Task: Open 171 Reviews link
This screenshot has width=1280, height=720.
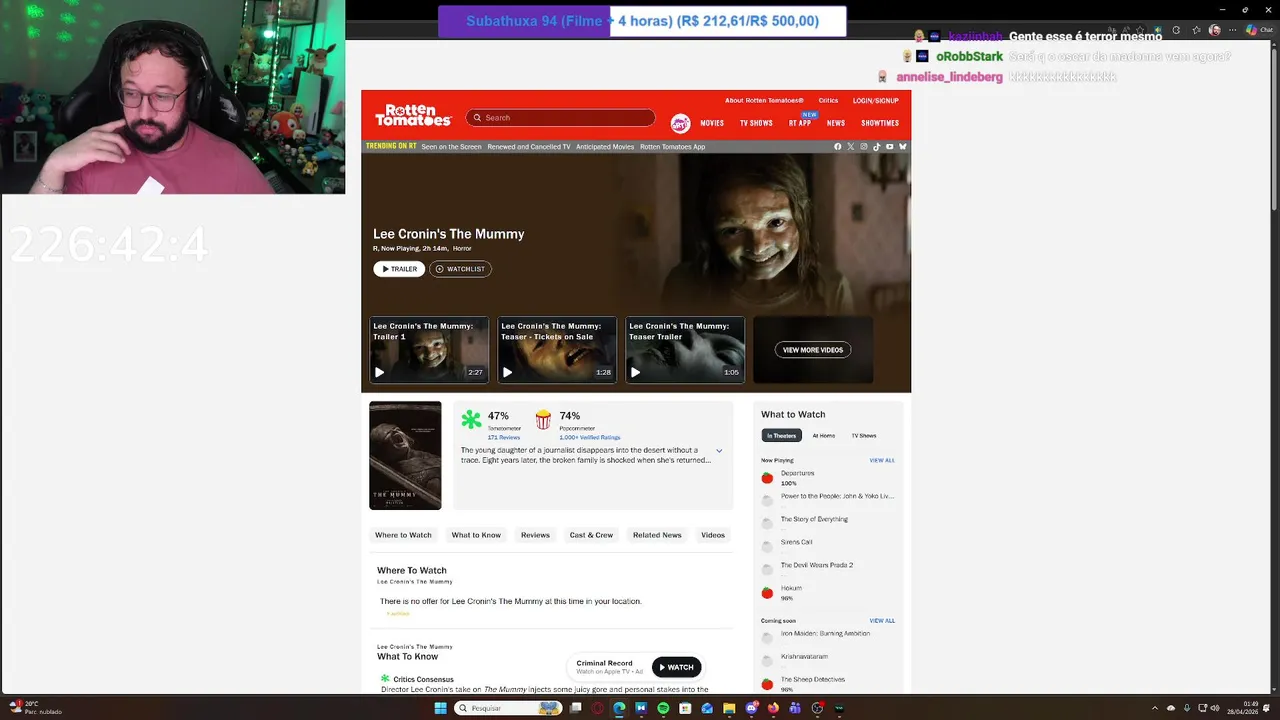Action: (x=504, y=438)
